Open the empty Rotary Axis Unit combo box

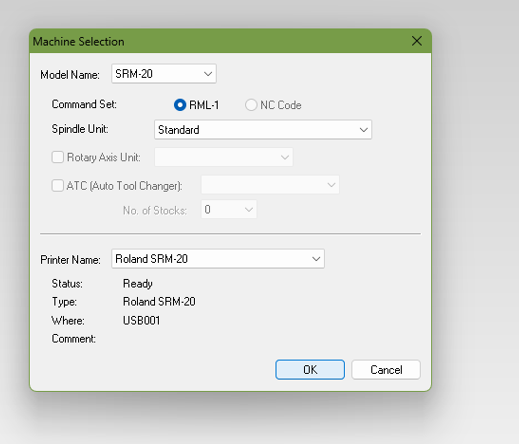[223, 157]
